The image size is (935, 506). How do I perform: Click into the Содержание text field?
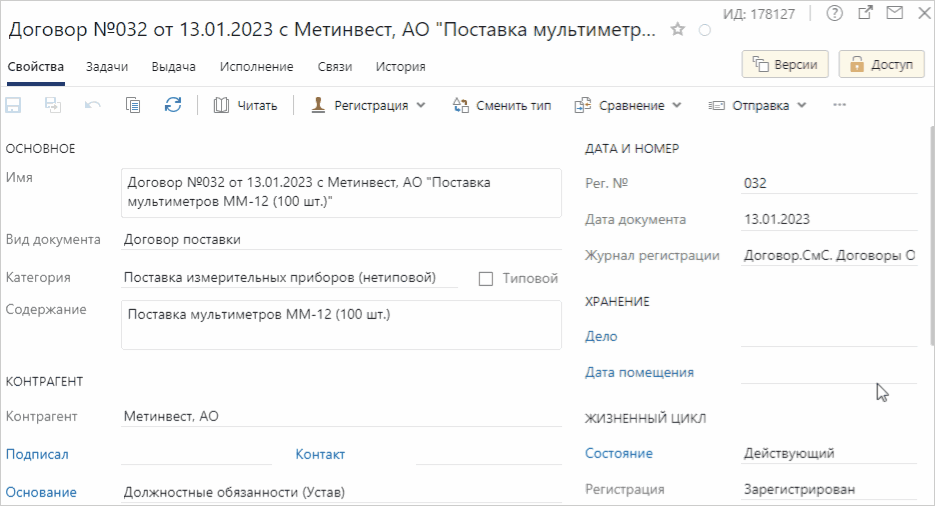click(340, 325)
